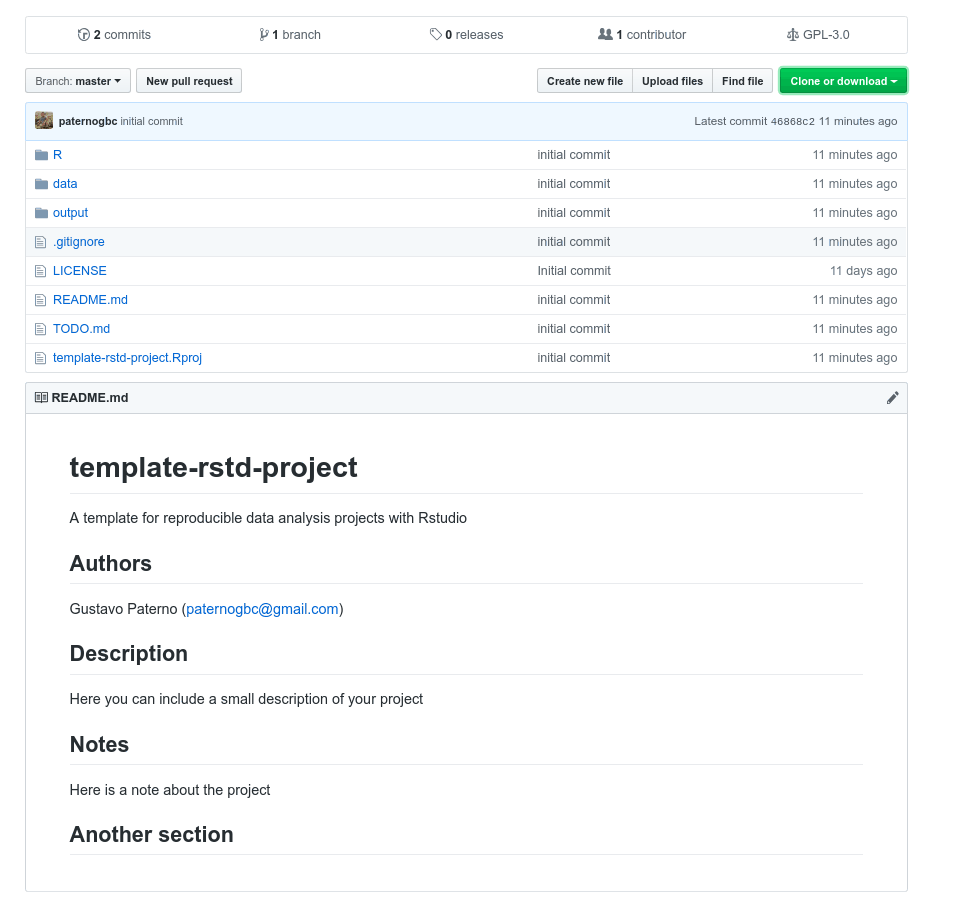Click the commit message in the output row
The image size is (967, 907).
(574, 213)
